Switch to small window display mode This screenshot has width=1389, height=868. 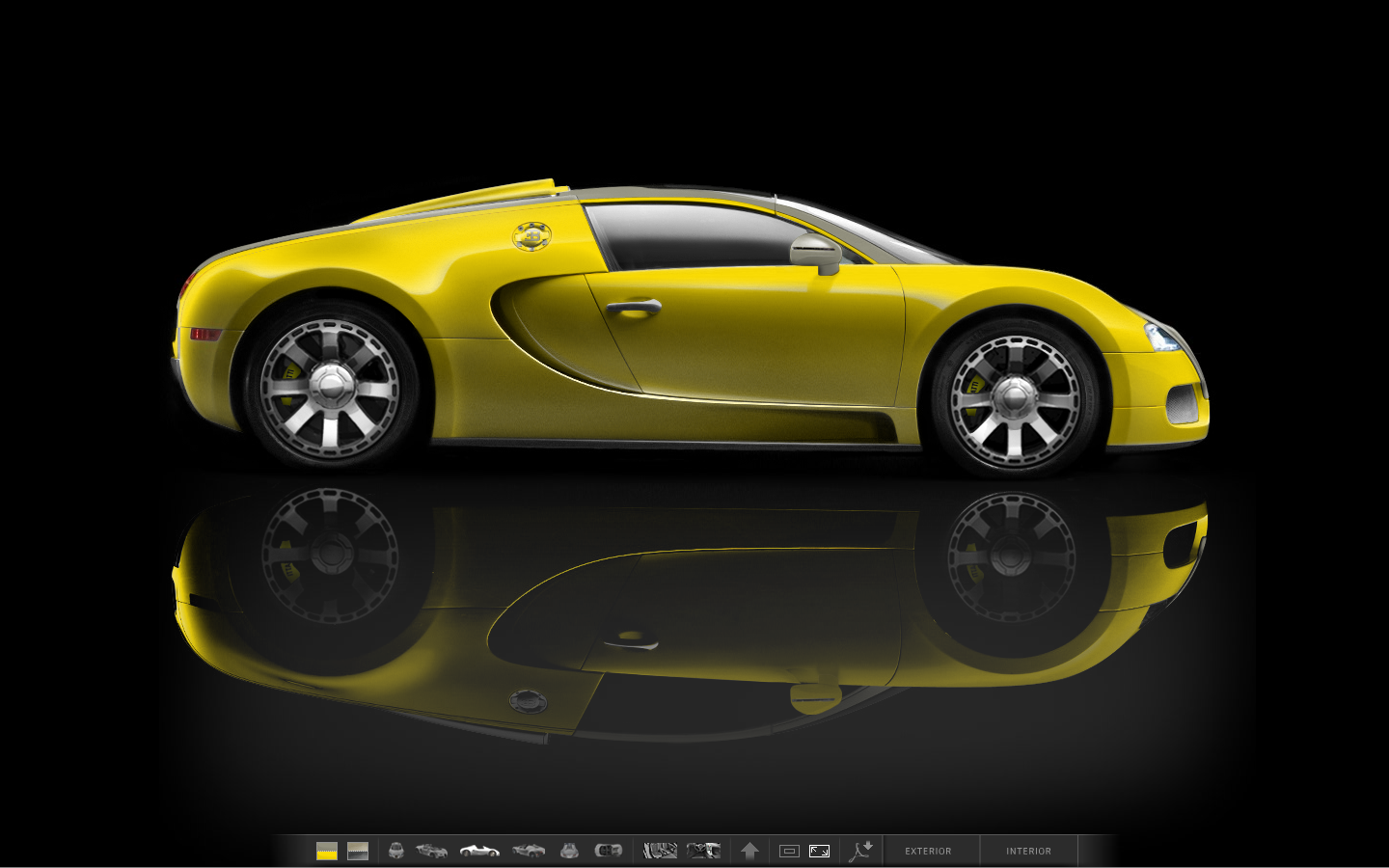click(789, 851)
